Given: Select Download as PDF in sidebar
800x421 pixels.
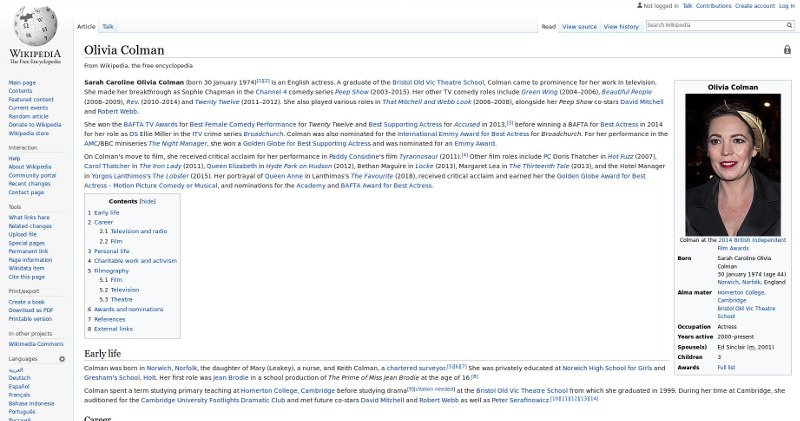Looking at the screenshot, I should click(x=31, y=310).
